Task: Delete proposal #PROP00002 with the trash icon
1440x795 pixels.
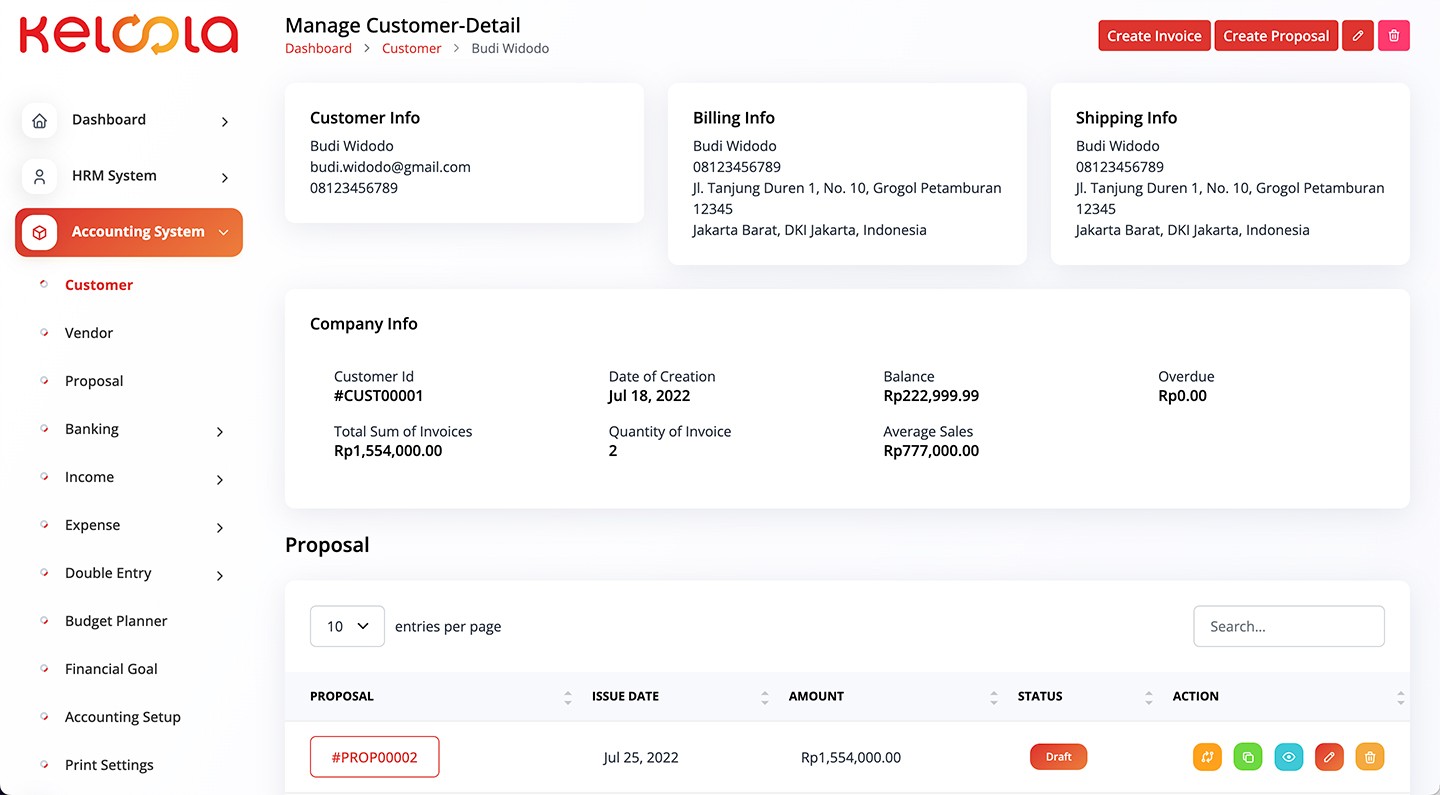Action: pos(1369,757)
